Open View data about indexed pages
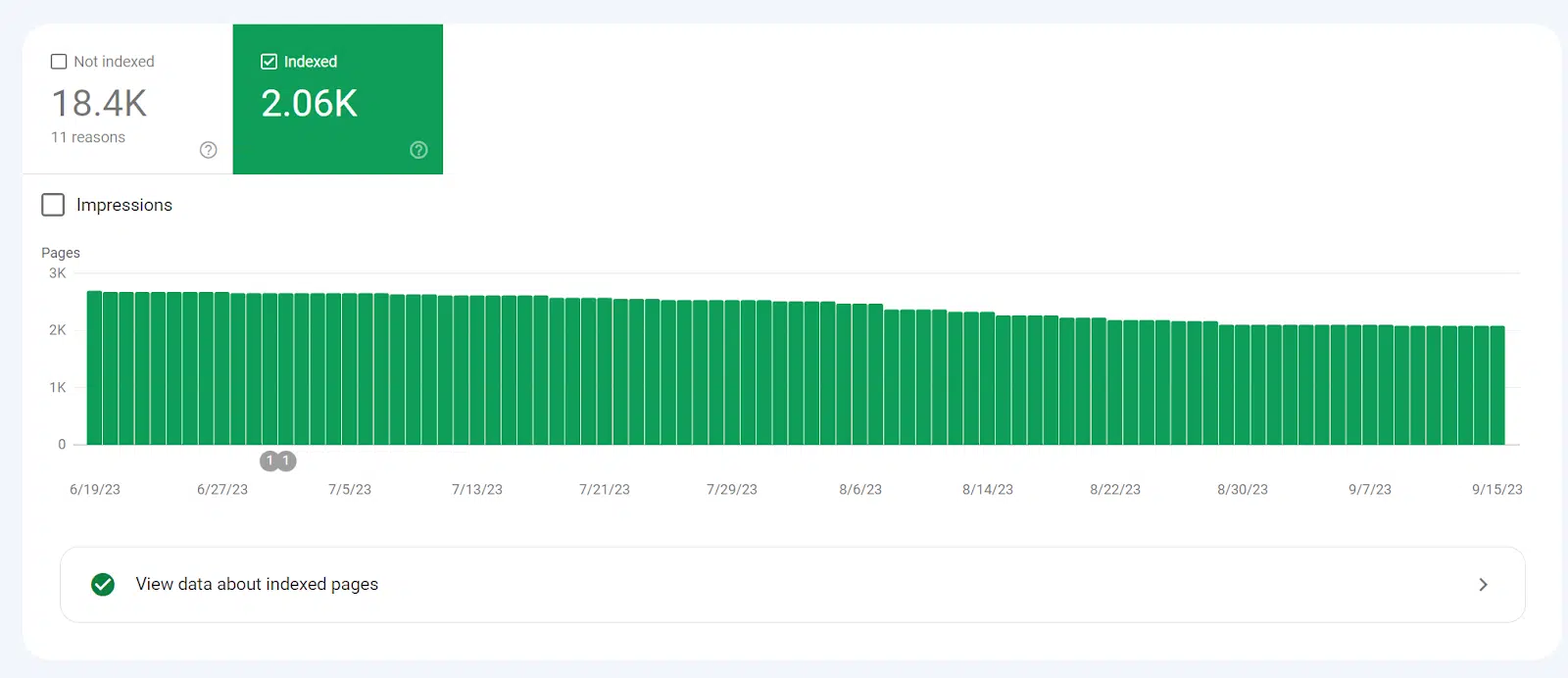 click(793, 585)
